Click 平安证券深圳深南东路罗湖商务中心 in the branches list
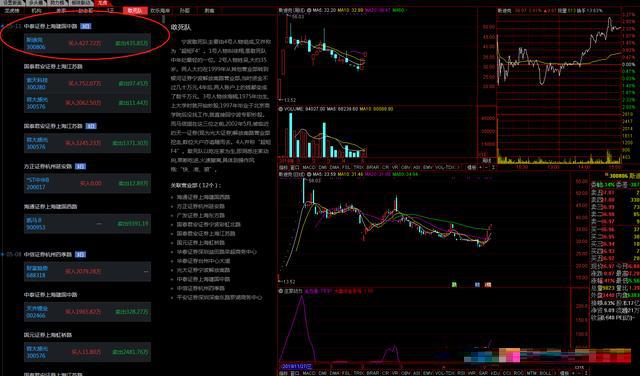The width and height of the screenshot is (640, 376). pos(219,297)
